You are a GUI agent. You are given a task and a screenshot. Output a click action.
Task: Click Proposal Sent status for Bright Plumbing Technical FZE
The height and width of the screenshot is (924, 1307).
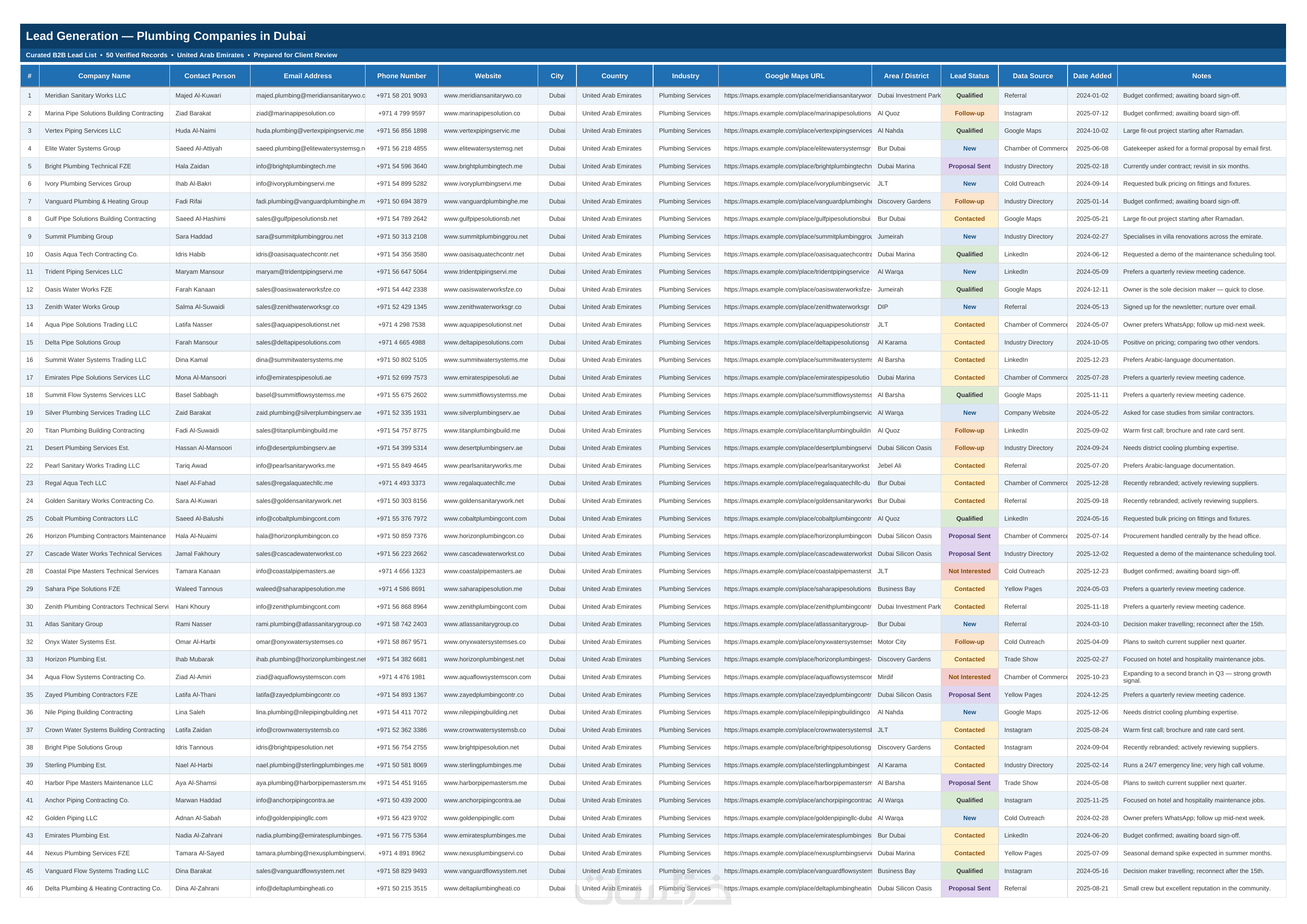coord(969,166)
